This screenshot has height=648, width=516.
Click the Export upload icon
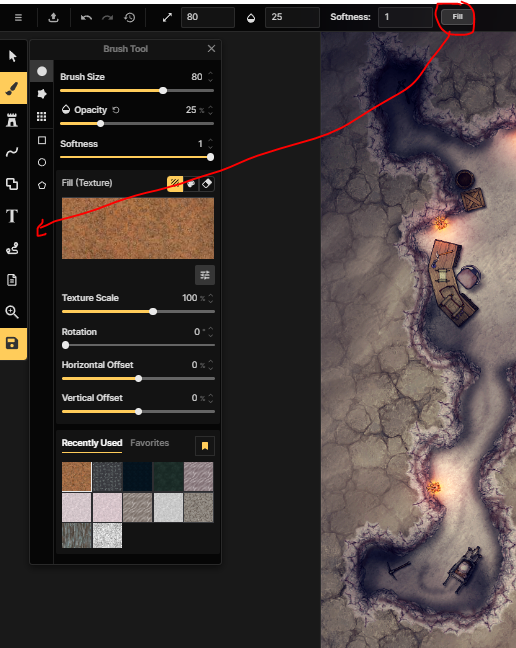(53, 17)
